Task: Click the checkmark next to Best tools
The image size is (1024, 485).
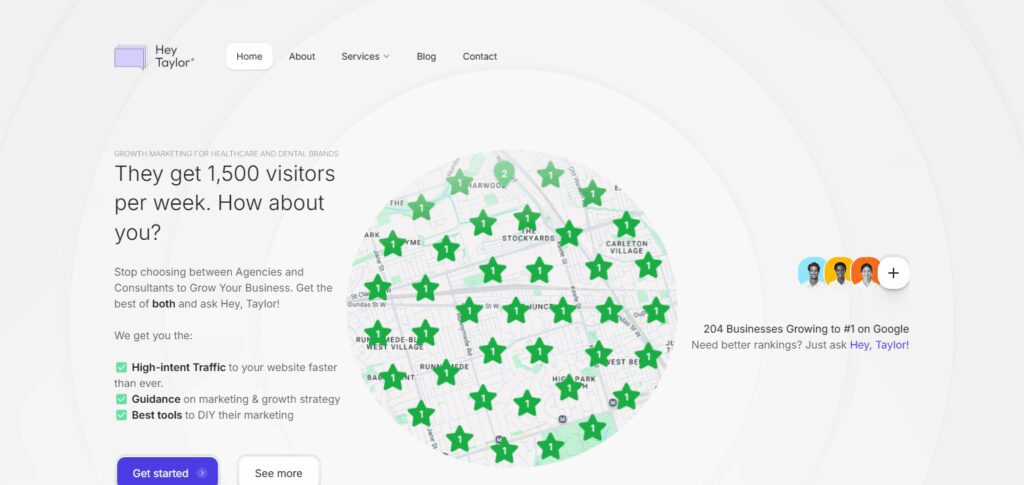Action: pyautogui.click(x=121, y=415)
